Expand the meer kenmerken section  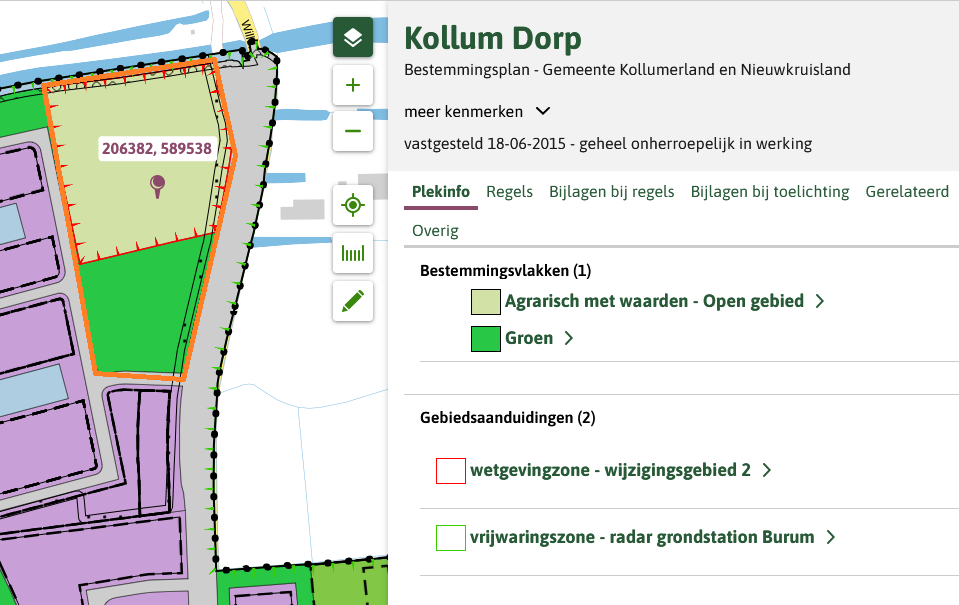[477, 111]
